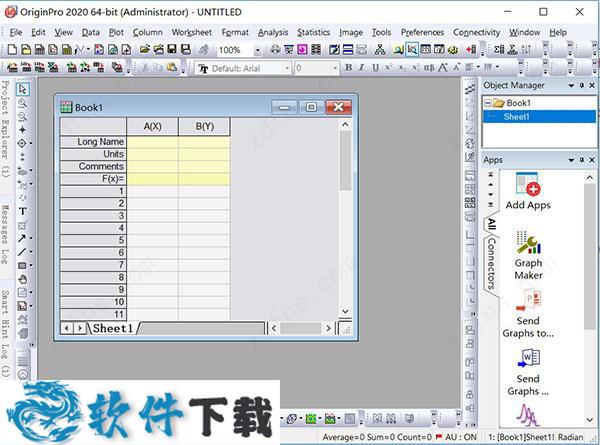
Task: Open the Messages Log side panel
Action: point(5,234)
